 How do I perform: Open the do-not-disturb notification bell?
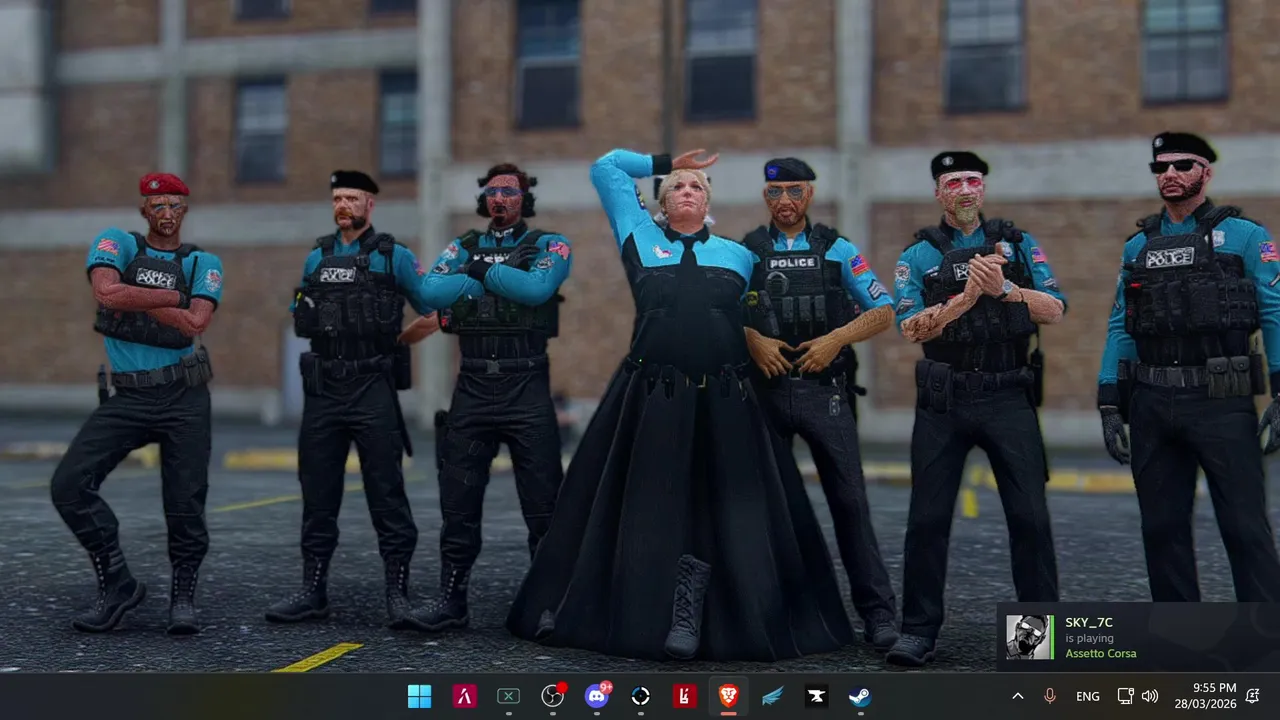[1253, 697]
